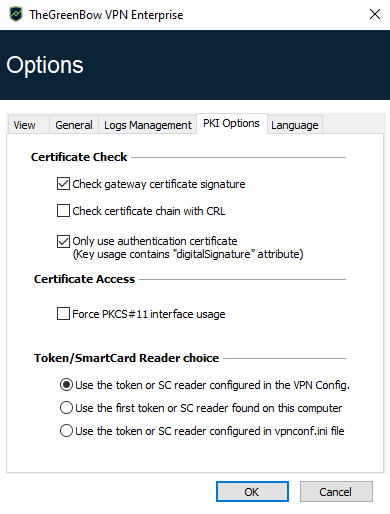Image resolution: width=390 pixels, height=514 pixels.
Task: Enable Force PKCS#11 interface usage
Action: [63, 314]
